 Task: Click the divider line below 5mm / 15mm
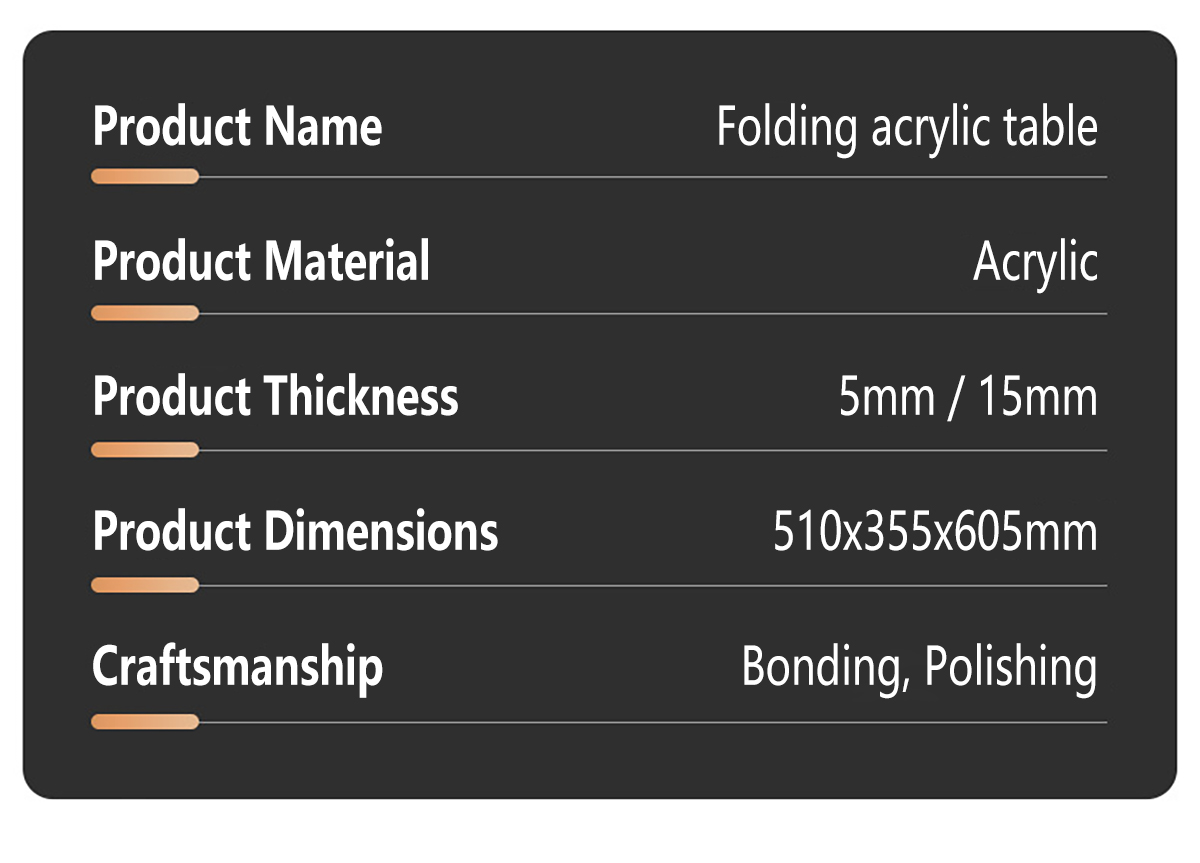[x=653, y=450]
